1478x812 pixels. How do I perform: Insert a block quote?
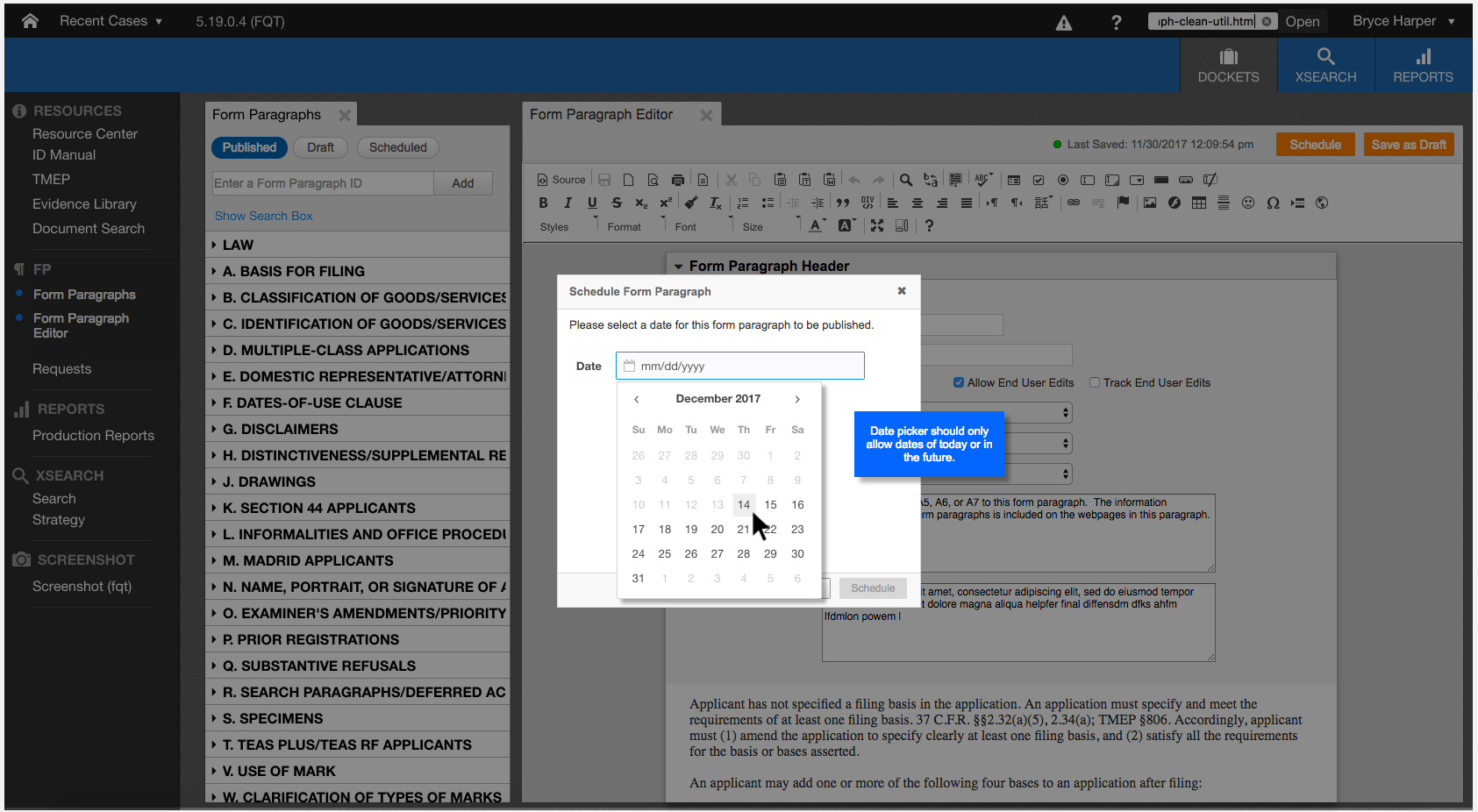842,203
